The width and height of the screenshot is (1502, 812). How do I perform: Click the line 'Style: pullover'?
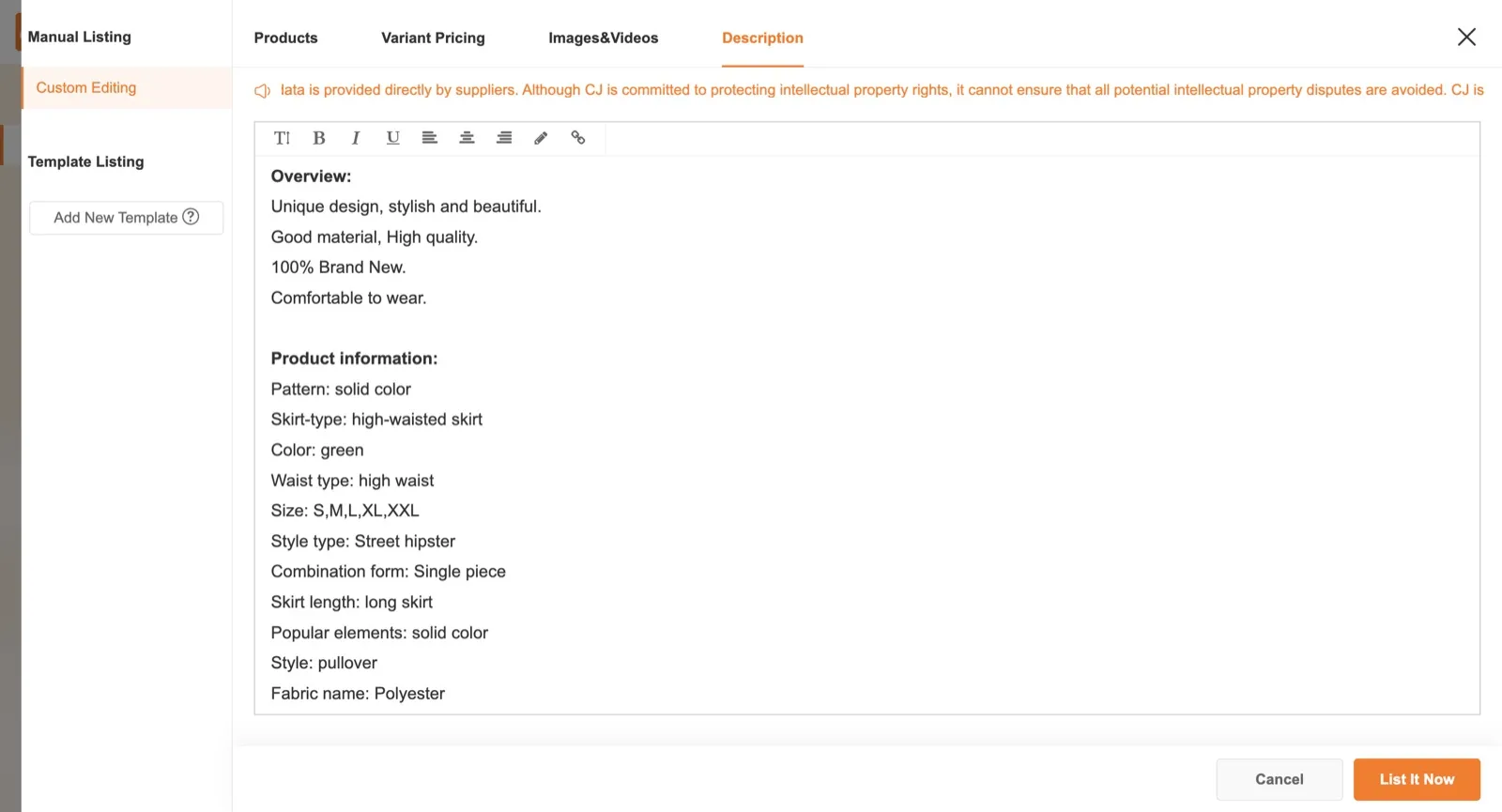pyautogui.click(x=324, y=663)
